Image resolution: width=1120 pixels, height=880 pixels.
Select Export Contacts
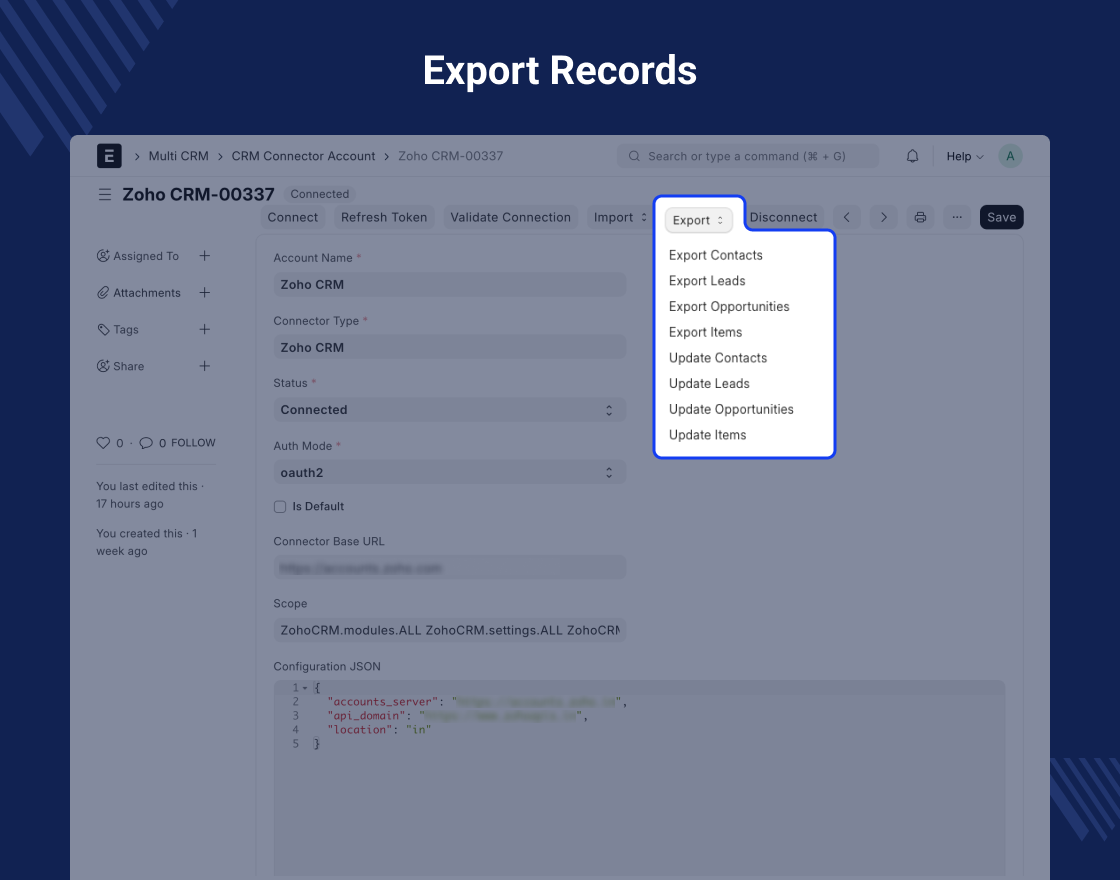click(x=716, y=255)
